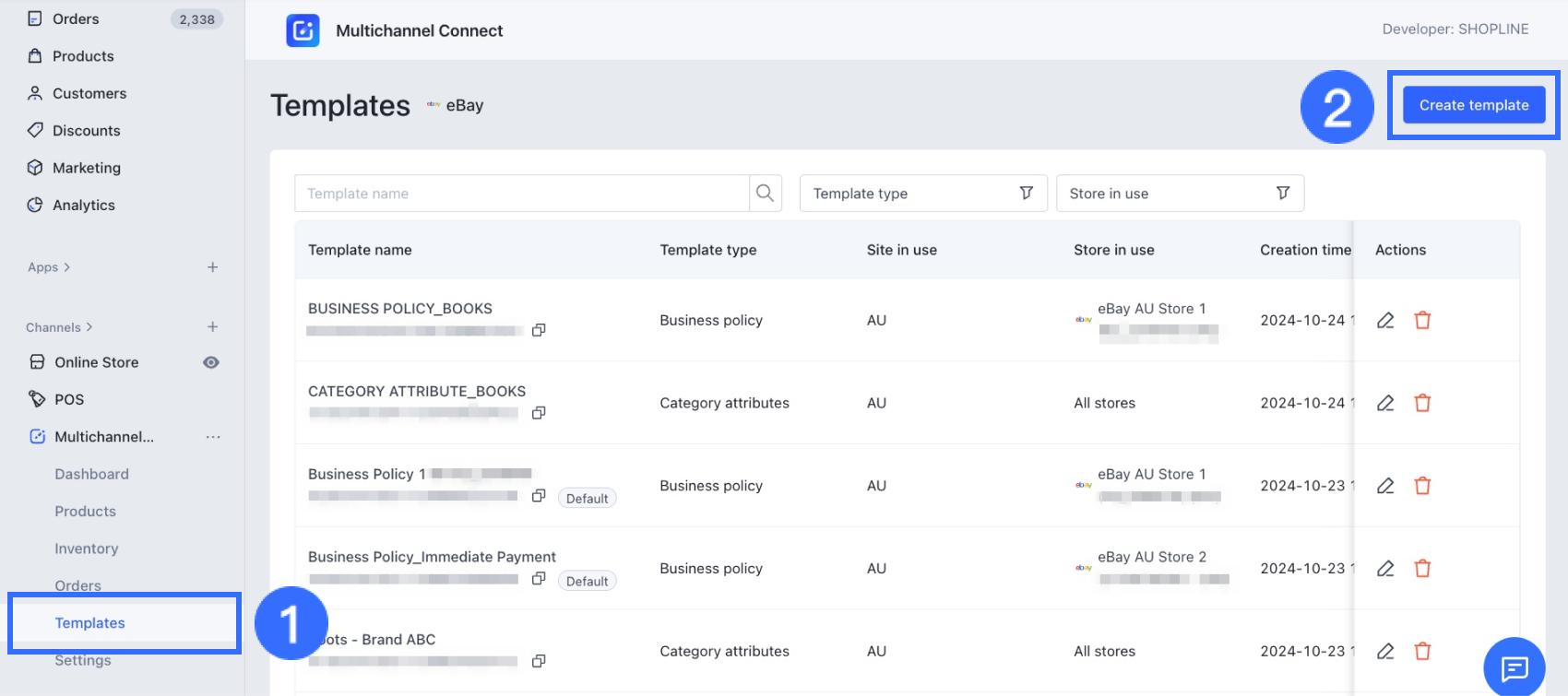
Task: Expand the Apps section
Action: [49, 267]
